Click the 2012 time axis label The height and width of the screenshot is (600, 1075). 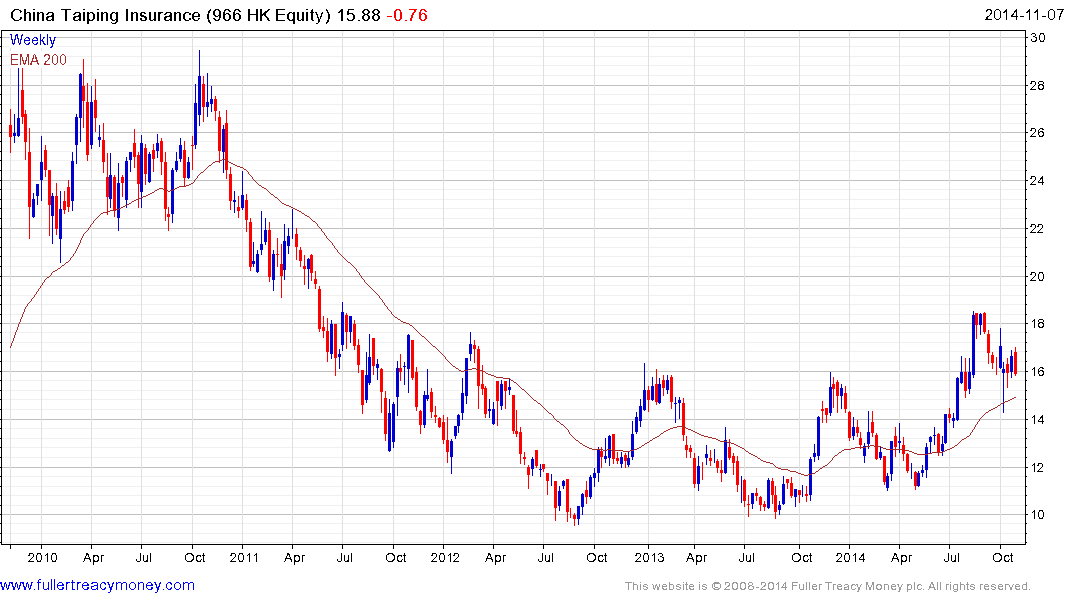(x=445, y=557)
